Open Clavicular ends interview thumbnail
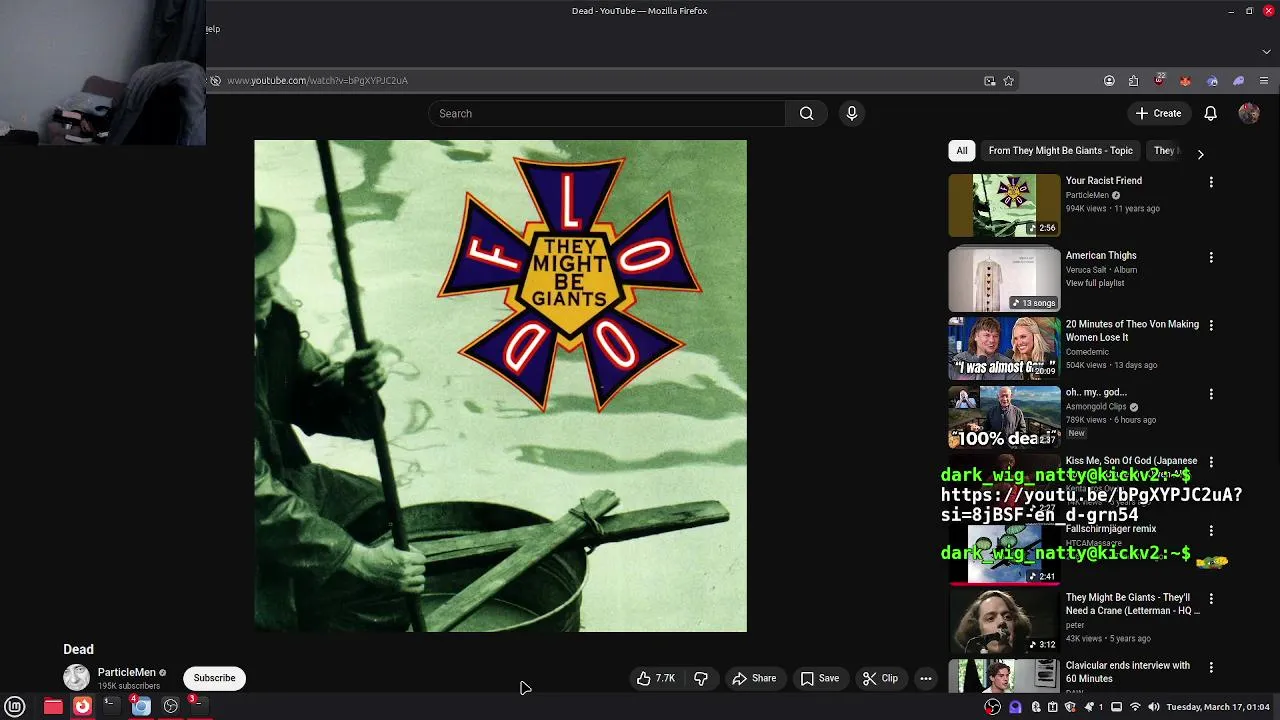Image resolution: width=1280 pixels, height=720 pixels. pos(1004,676)
